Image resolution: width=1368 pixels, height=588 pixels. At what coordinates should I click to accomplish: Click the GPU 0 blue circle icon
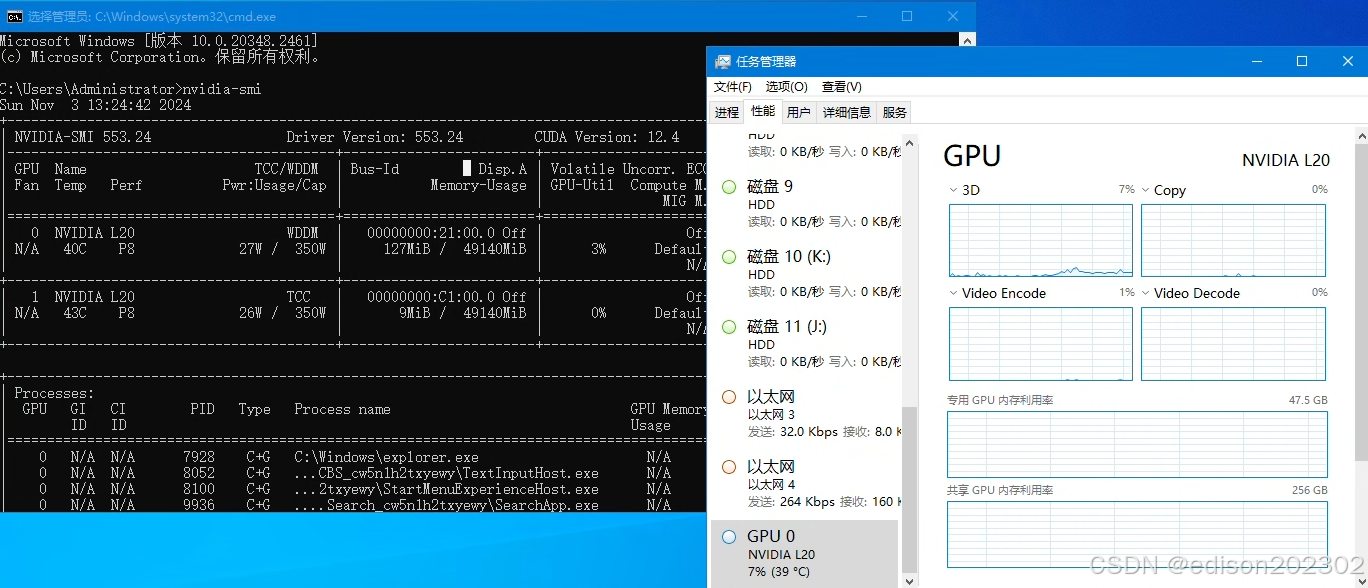729,537
